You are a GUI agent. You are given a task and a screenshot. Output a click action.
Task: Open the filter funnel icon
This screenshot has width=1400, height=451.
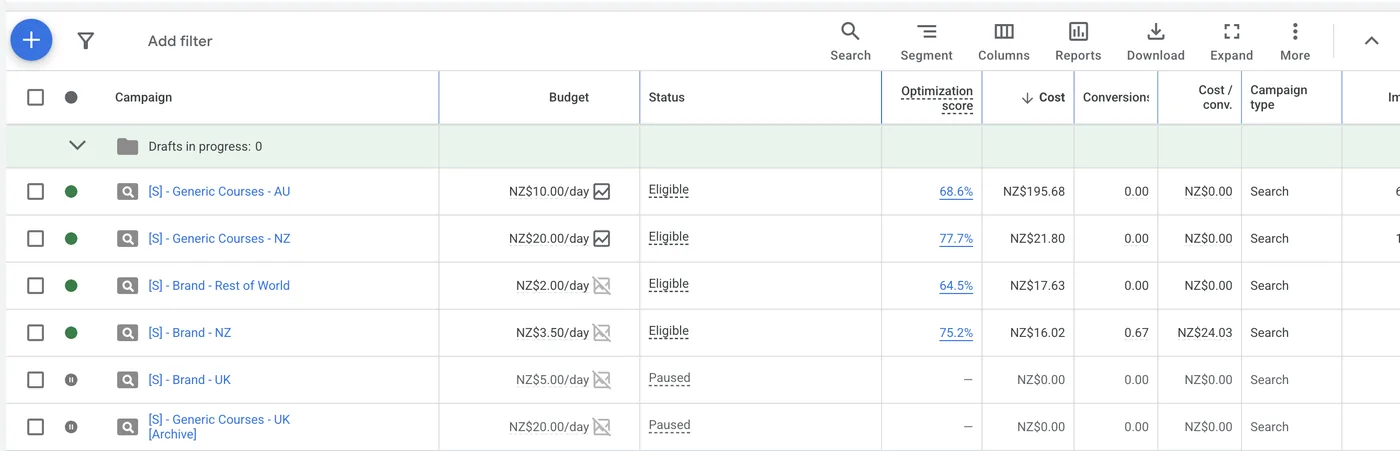tap(86, 41)
